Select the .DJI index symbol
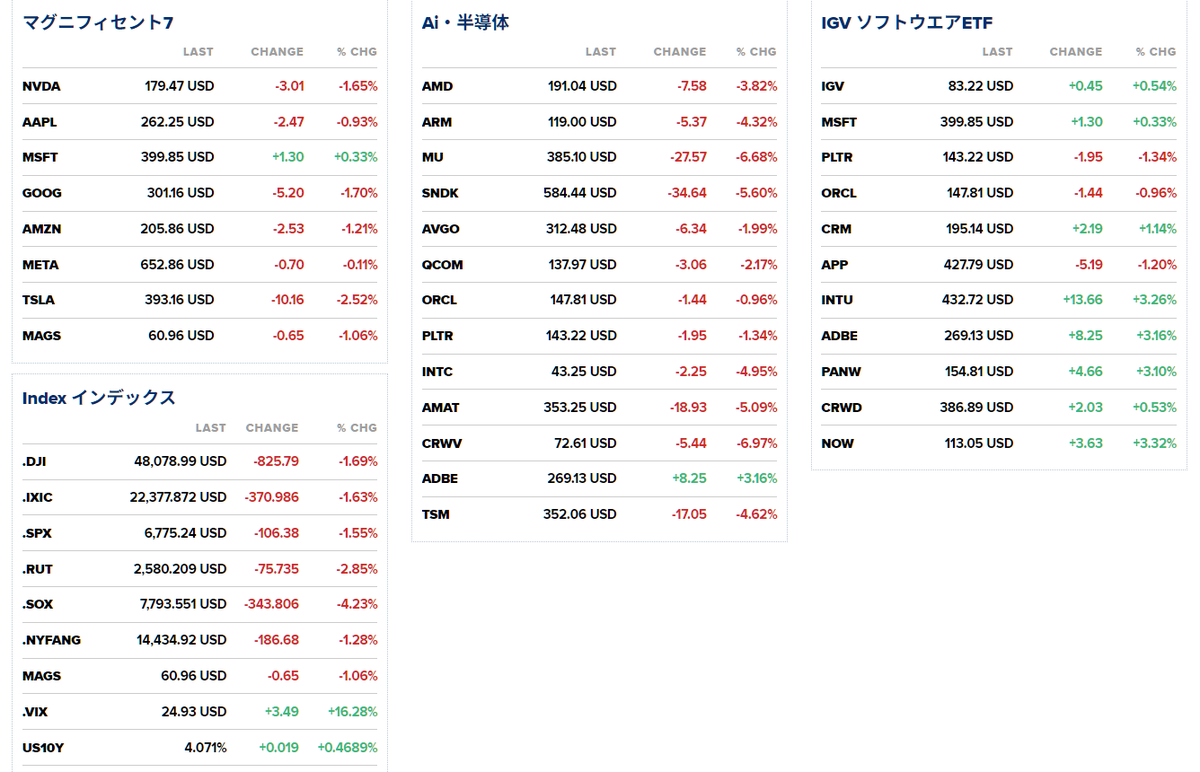 coord(34,462)
